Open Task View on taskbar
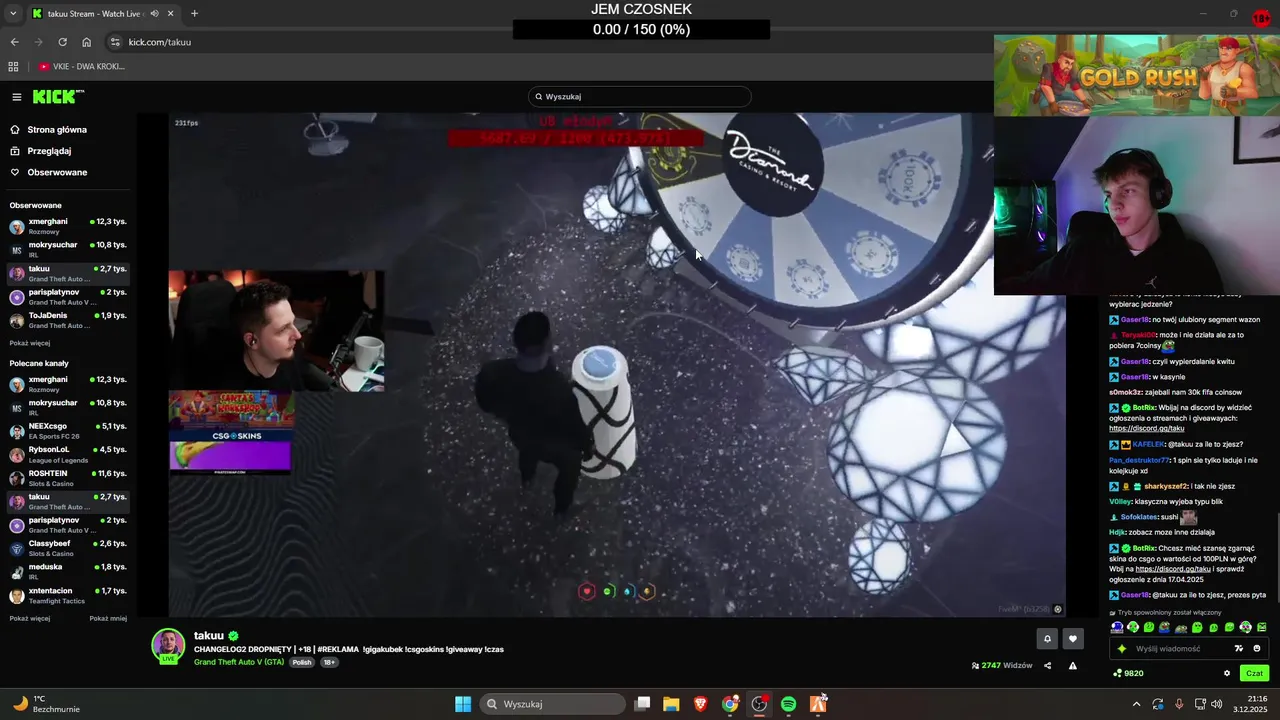This screenshot has height=720, width=1280. 643,704
